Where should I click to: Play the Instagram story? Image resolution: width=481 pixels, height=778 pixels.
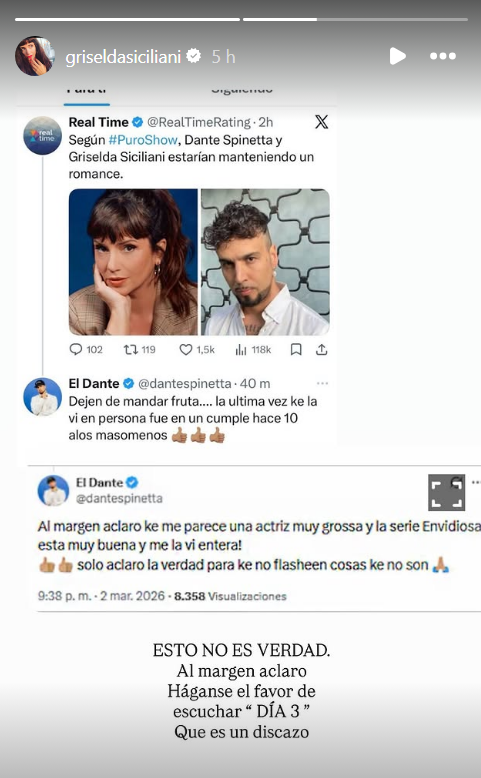coord(397,56)
